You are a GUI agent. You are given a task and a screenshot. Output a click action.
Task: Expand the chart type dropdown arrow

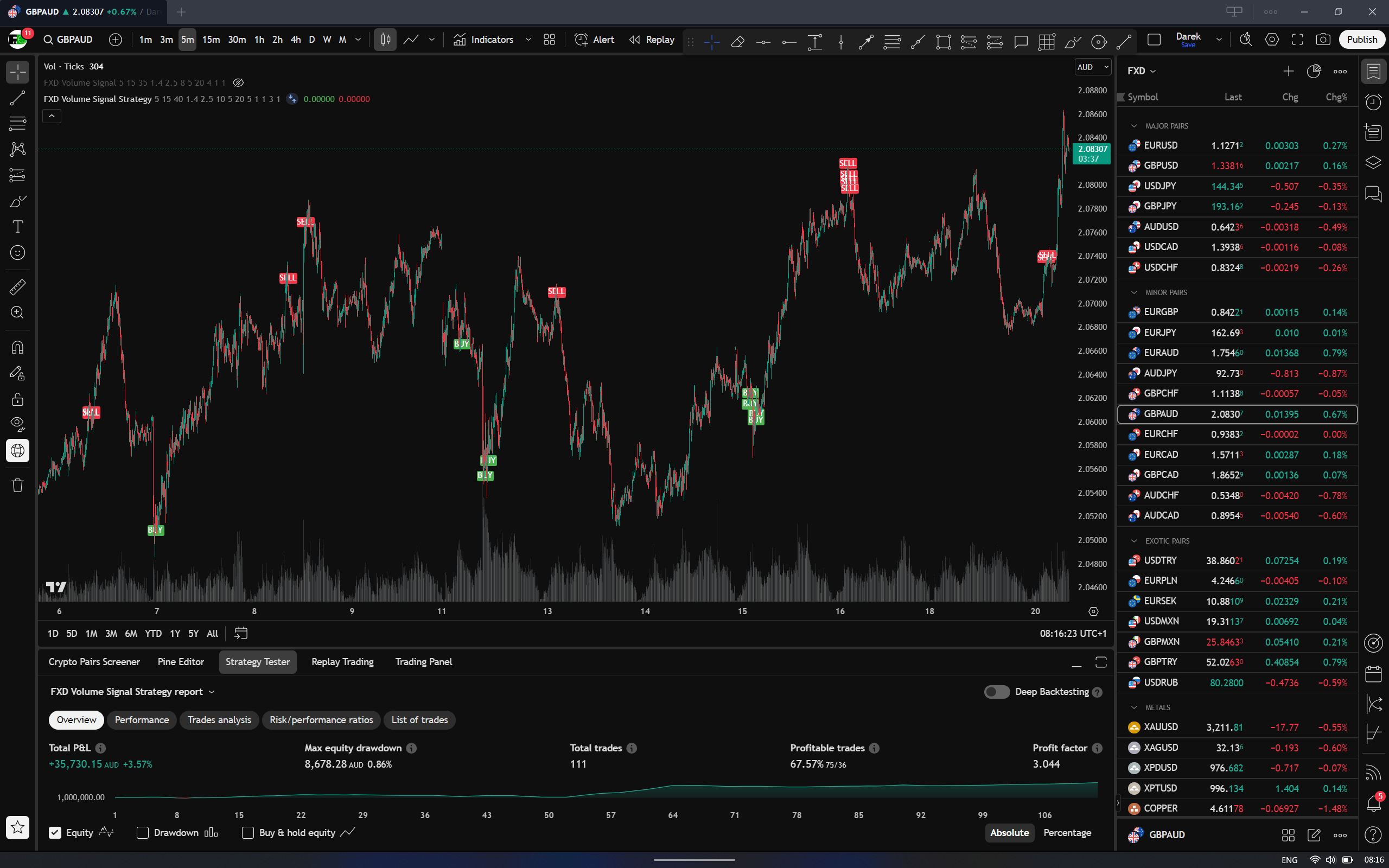(x=432, y=40)
